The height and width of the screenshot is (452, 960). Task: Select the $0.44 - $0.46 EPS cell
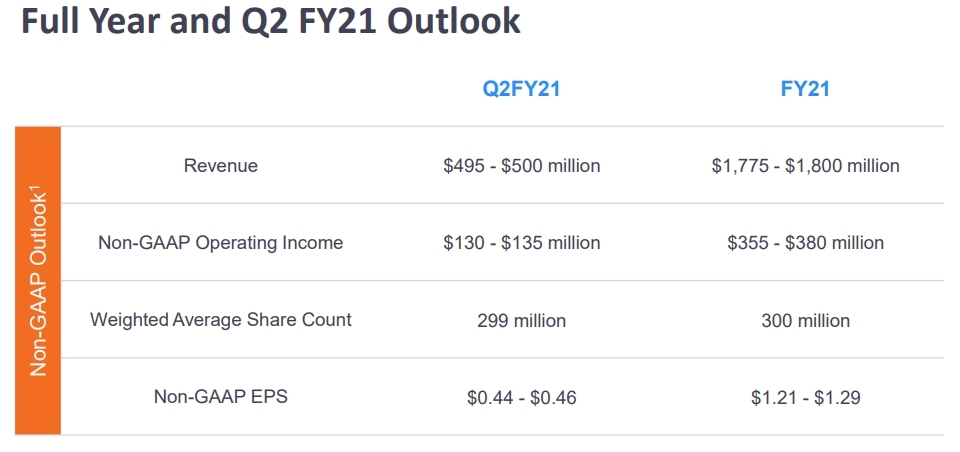tap(522, 398)
